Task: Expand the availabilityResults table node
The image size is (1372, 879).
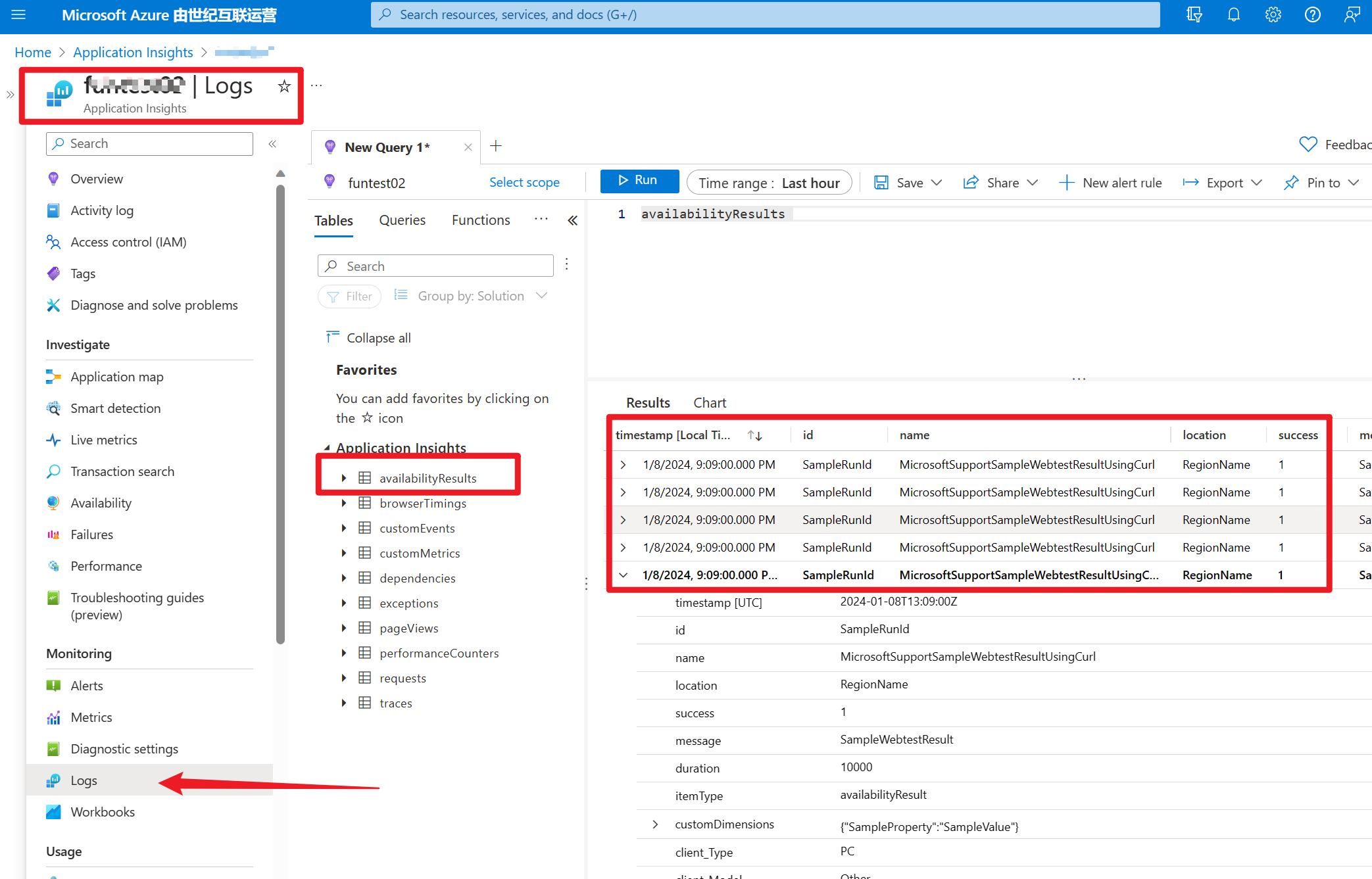Action: [x=343, y=478]
